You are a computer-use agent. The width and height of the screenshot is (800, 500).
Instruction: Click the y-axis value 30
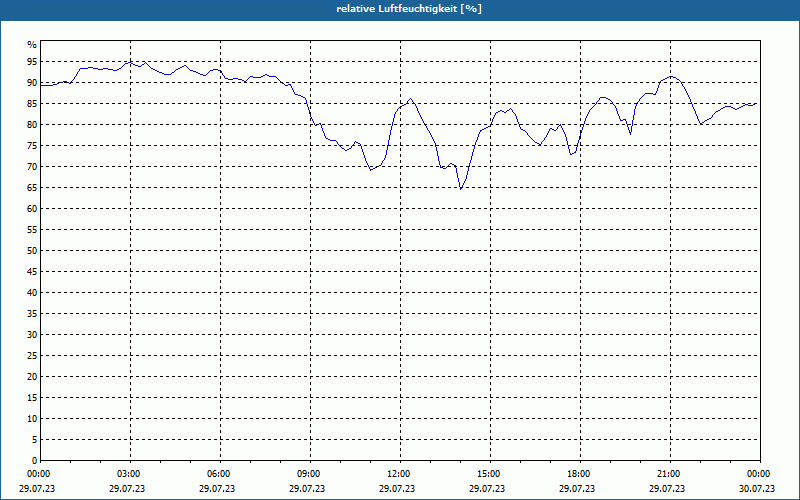pyautogui.click(x=32, y=335)
